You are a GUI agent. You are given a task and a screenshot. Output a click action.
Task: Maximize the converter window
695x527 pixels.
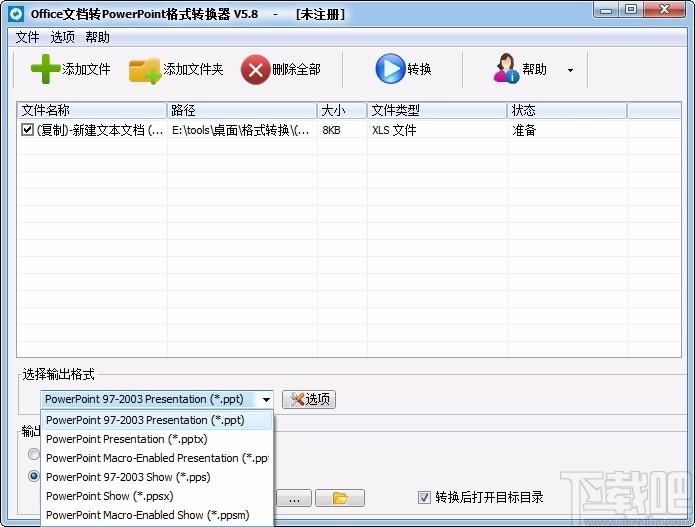631,10
